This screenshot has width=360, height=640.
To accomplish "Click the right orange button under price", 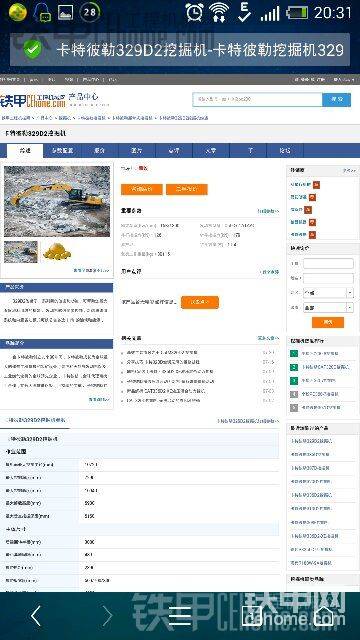I will [187, 189].
